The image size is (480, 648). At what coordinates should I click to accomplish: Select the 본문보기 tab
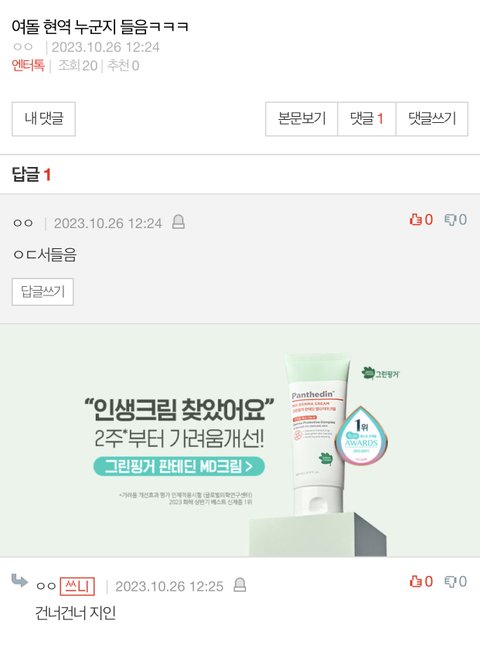(x=301, y=119)
